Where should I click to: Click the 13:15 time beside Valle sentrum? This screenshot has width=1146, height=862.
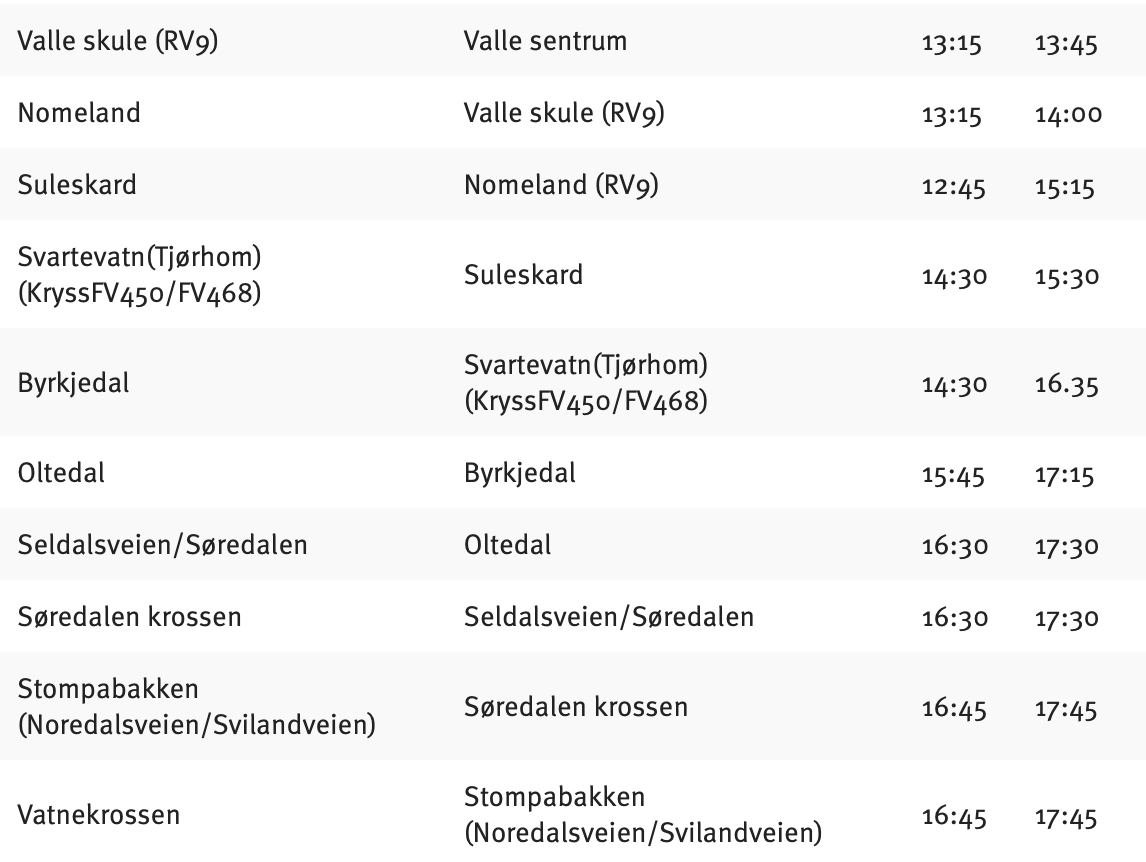click(952, 43)
